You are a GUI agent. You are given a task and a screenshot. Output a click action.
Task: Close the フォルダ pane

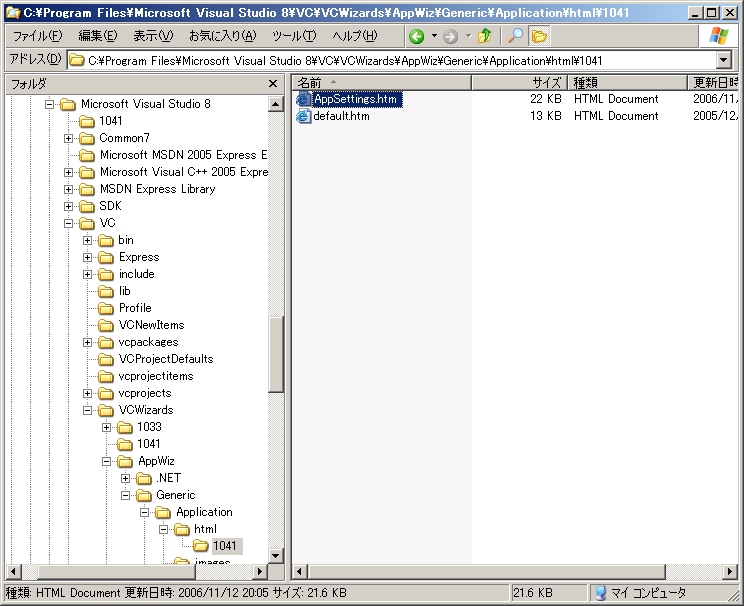(273, 84)
